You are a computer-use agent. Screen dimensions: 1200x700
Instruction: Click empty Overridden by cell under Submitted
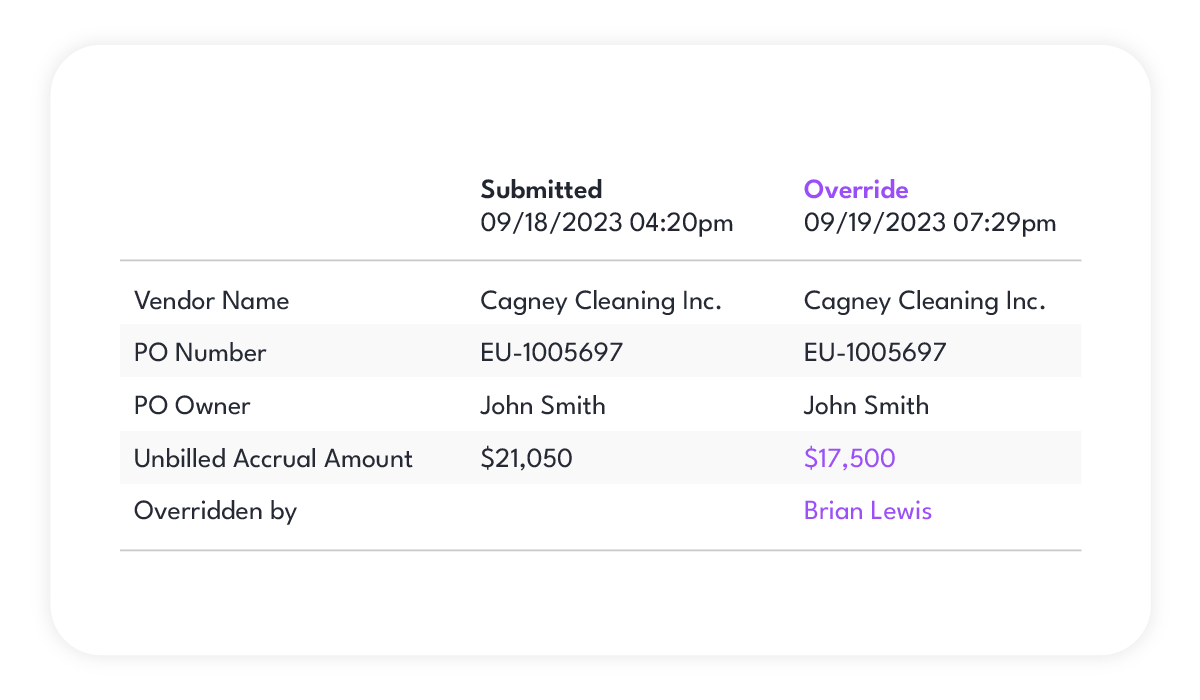pos(600,511)
